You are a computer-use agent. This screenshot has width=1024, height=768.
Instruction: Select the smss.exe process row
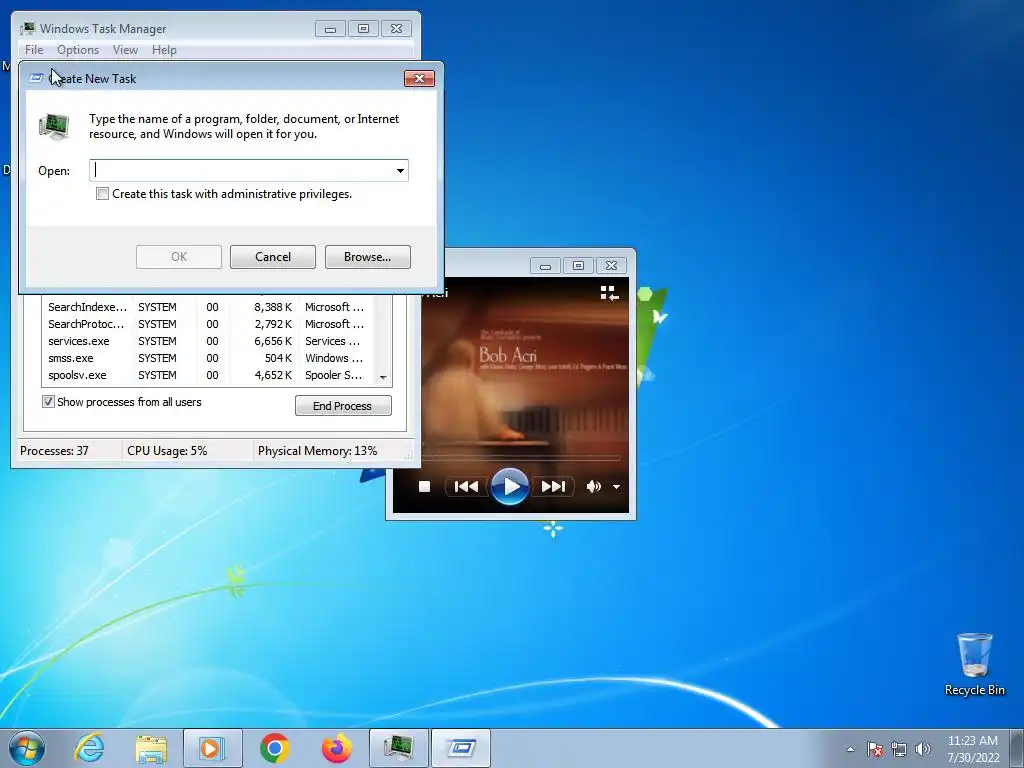[x=208, y=358]
